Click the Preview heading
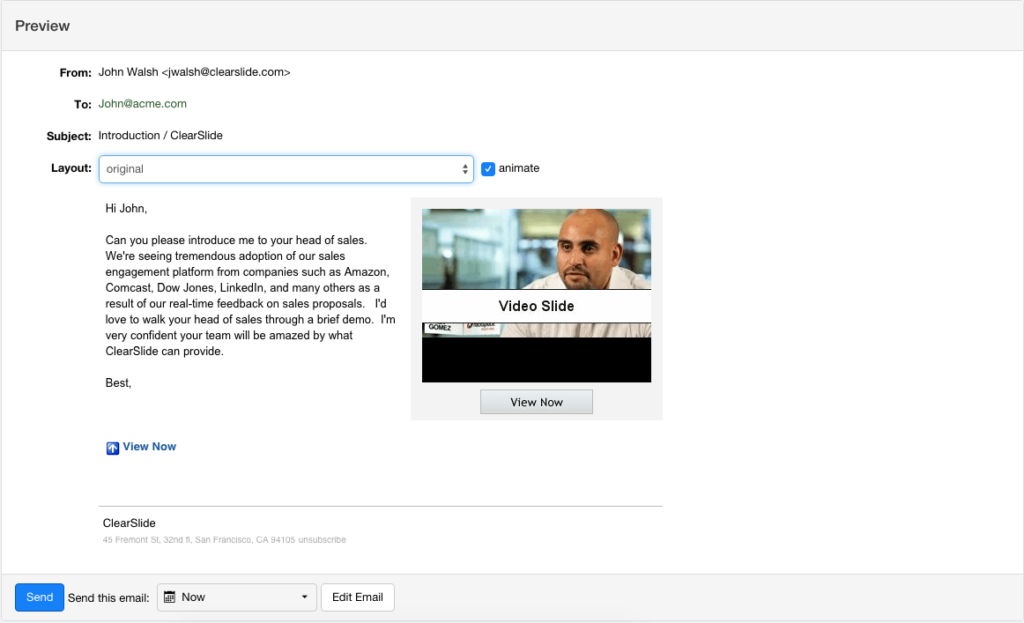Viewport: 1024px width, 623px height. click(x=42, y=25)
